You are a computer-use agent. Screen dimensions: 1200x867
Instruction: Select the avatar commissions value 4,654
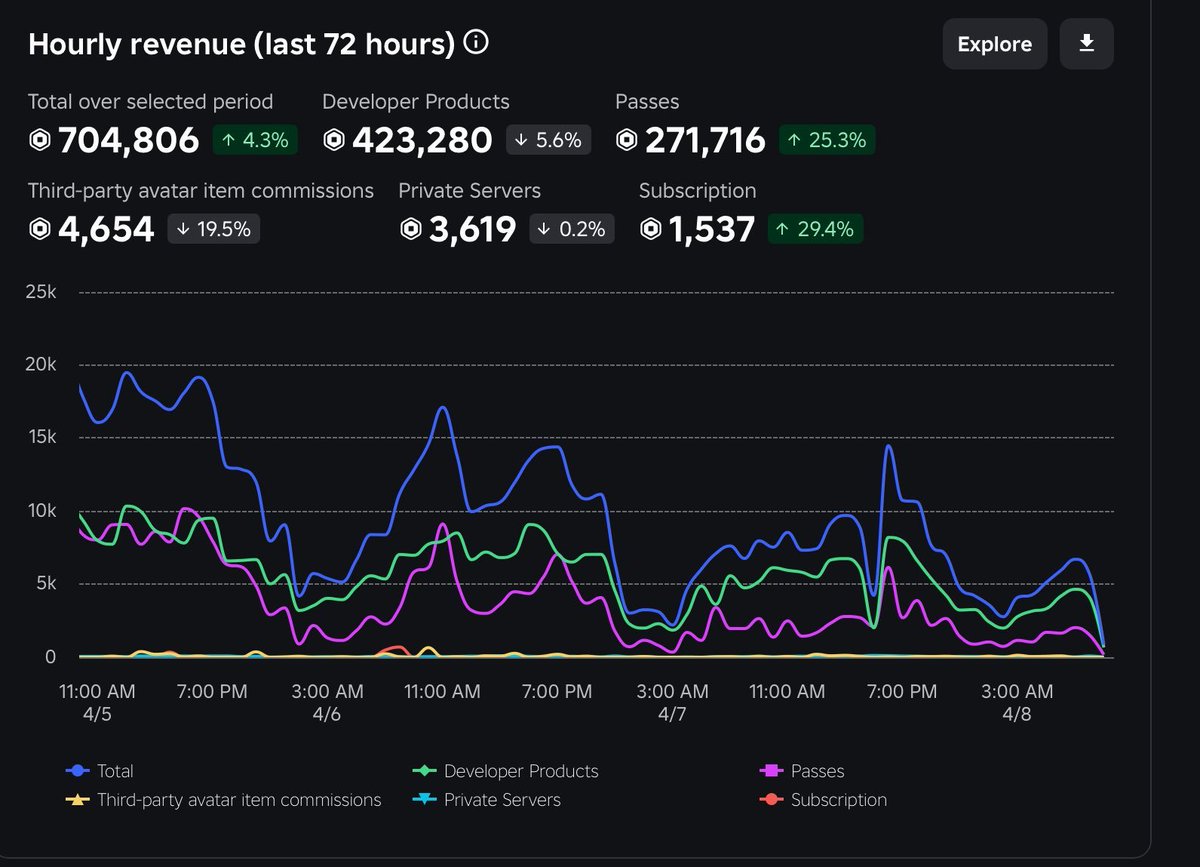[106, 229]
